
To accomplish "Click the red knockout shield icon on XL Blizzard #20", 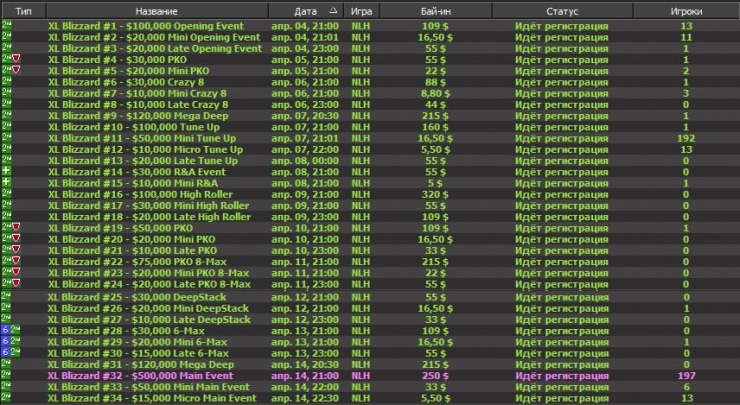I will tap(16, 238).
